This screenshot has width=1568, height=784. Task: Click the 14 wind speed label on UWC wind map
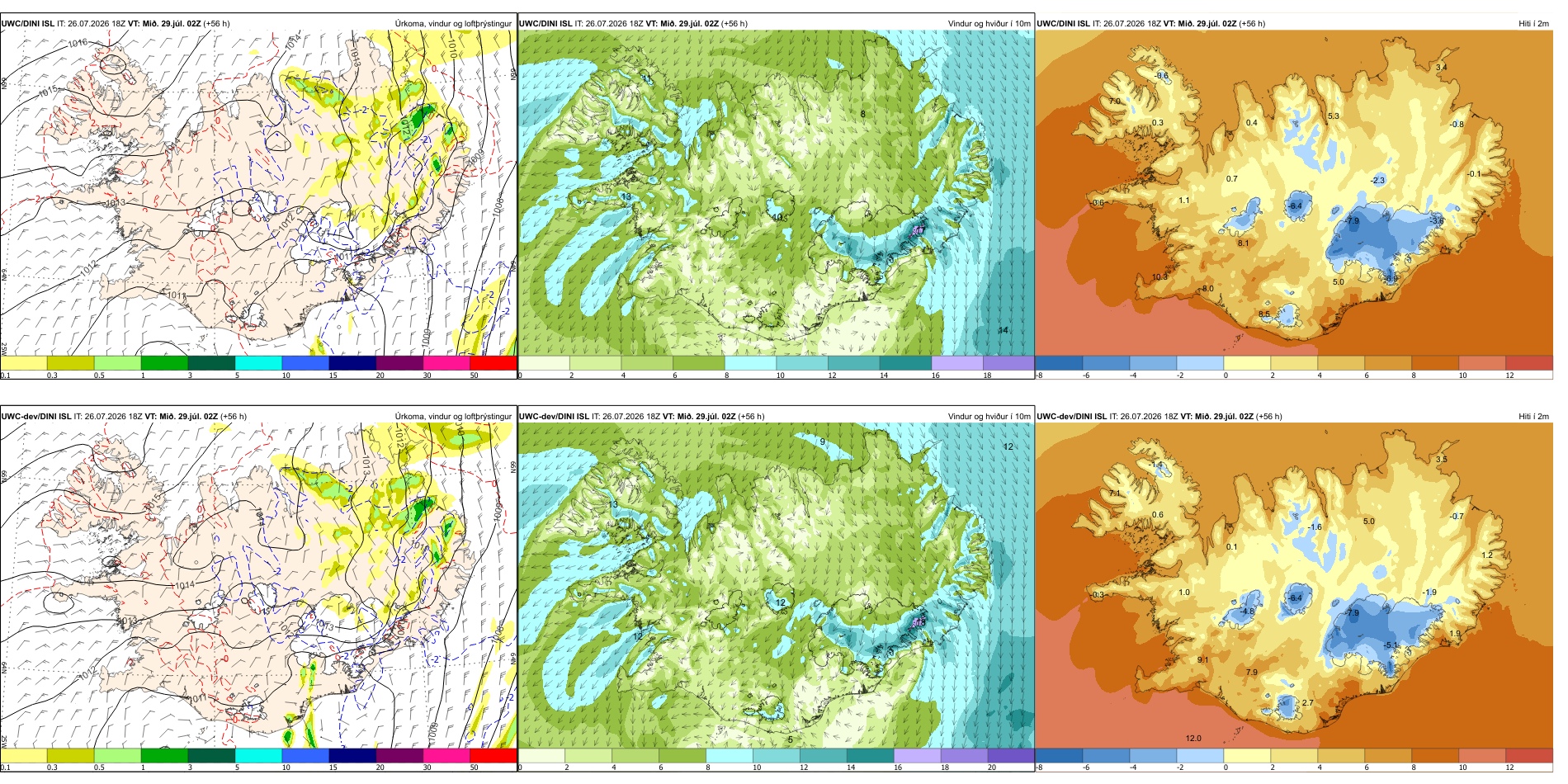tap(1003, 330)
